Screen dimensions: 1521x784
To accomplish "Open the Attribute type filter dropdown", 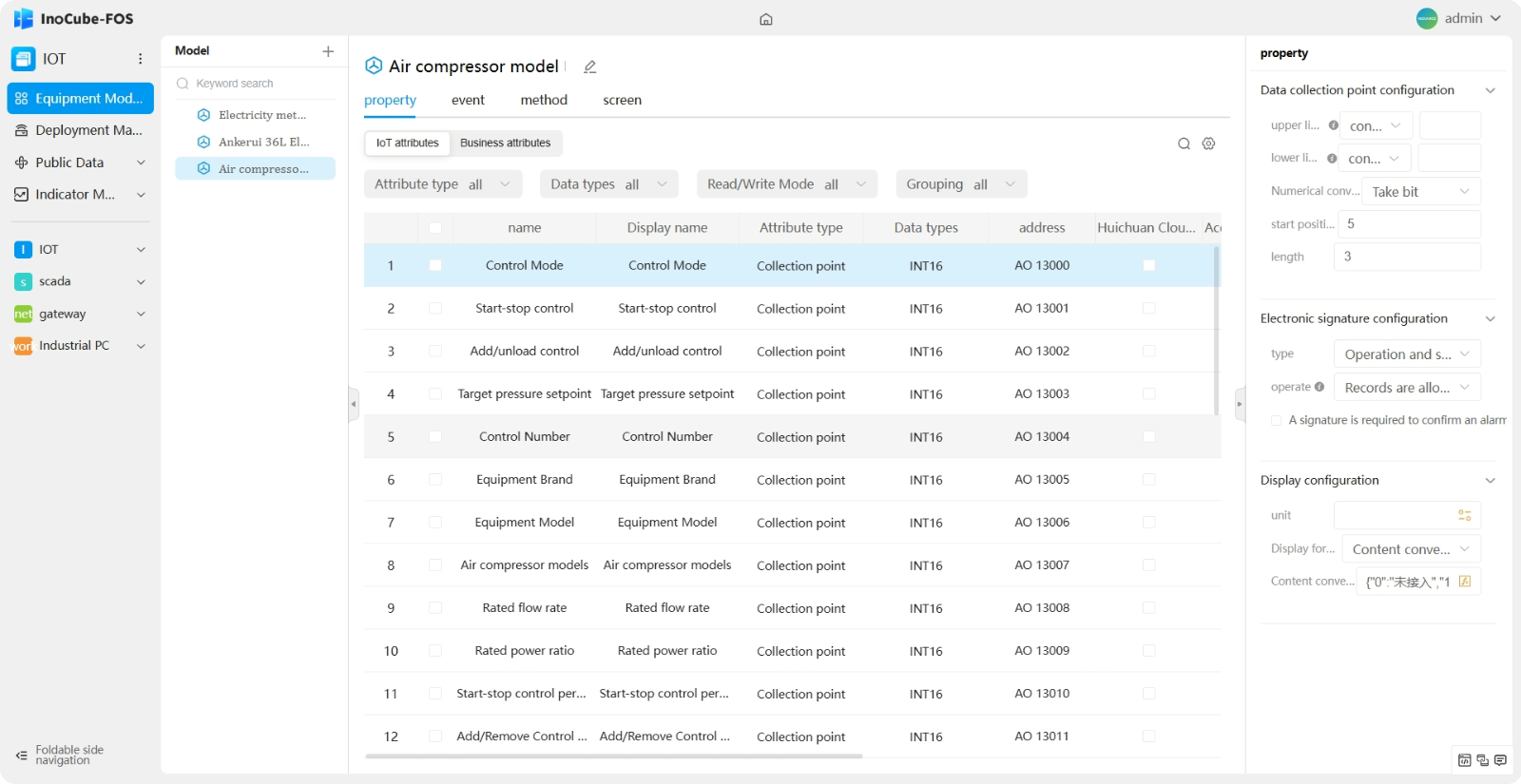I will [x=443, y=184].
